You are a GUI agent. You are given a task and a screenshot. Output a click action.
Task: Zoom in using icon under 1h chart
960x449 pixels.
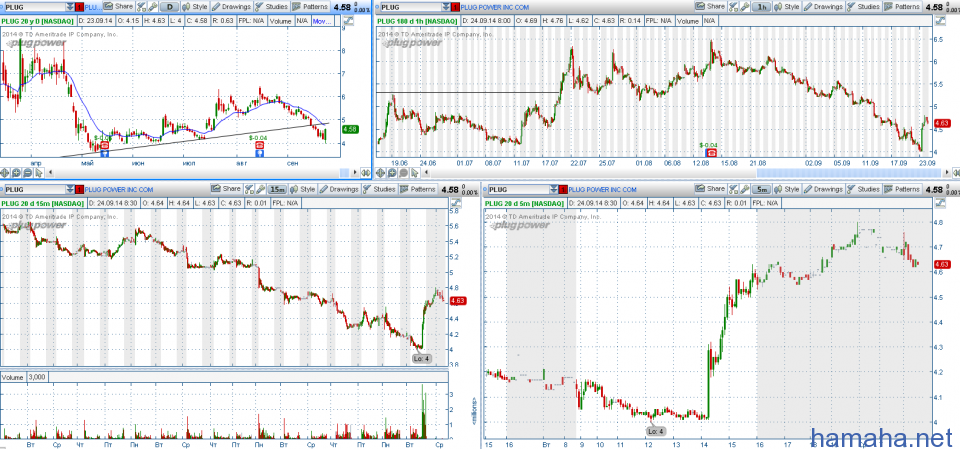[392, 173]
